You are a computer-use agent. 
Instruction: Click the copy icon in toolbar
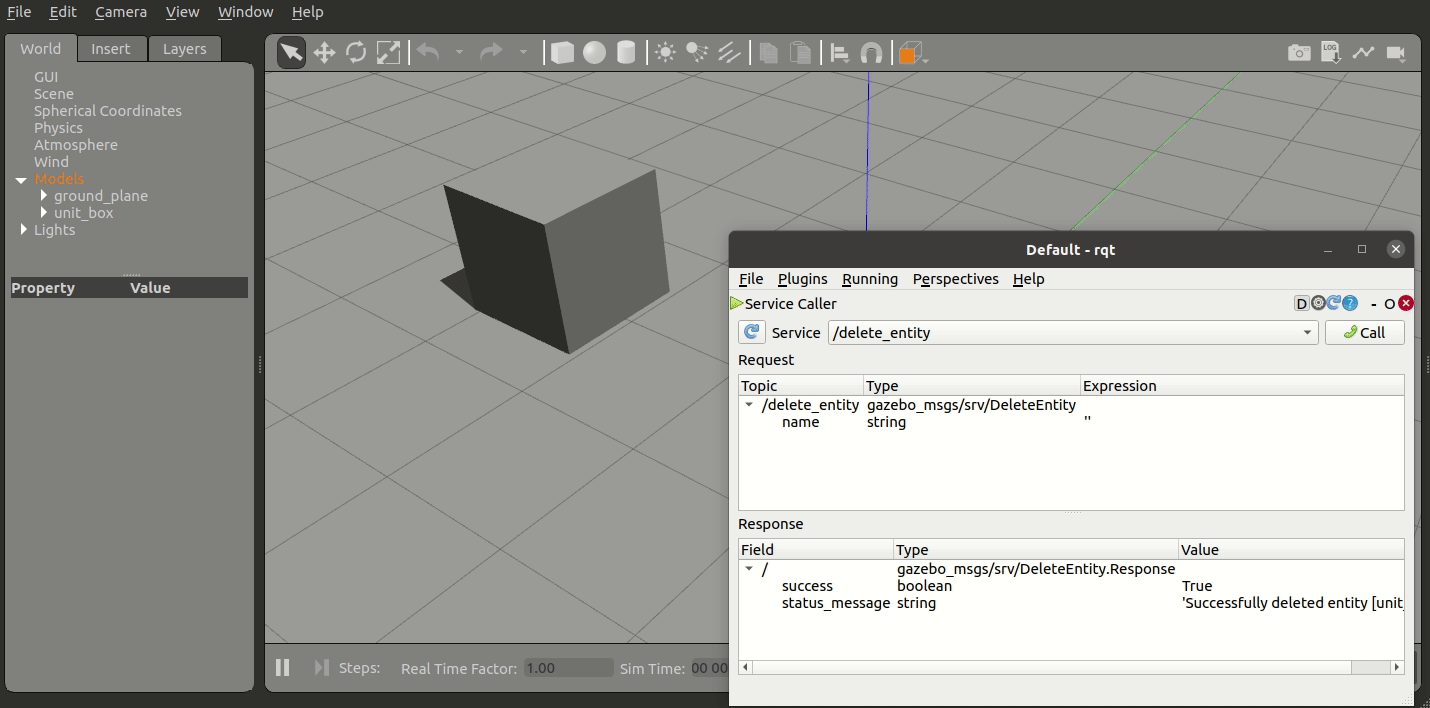point(768,52)
